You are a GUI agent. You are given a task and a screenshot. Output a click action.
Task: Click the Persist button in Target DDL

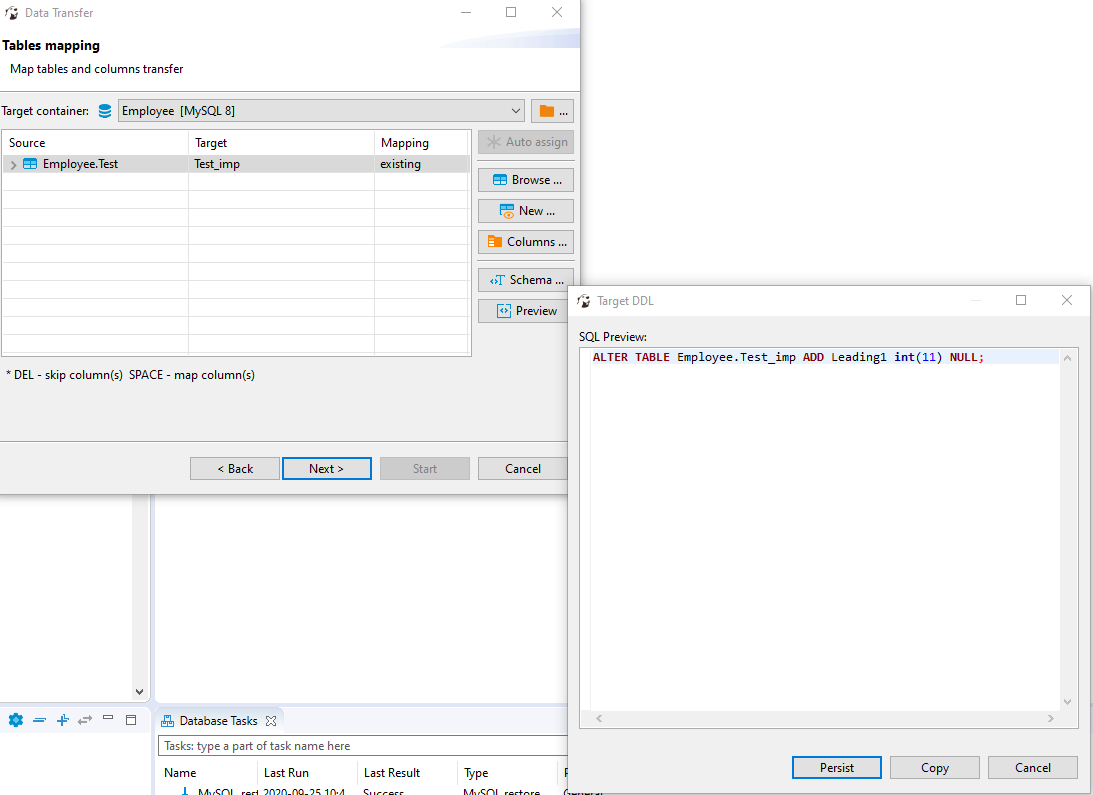pyautogui.click(x=836, y=767)
